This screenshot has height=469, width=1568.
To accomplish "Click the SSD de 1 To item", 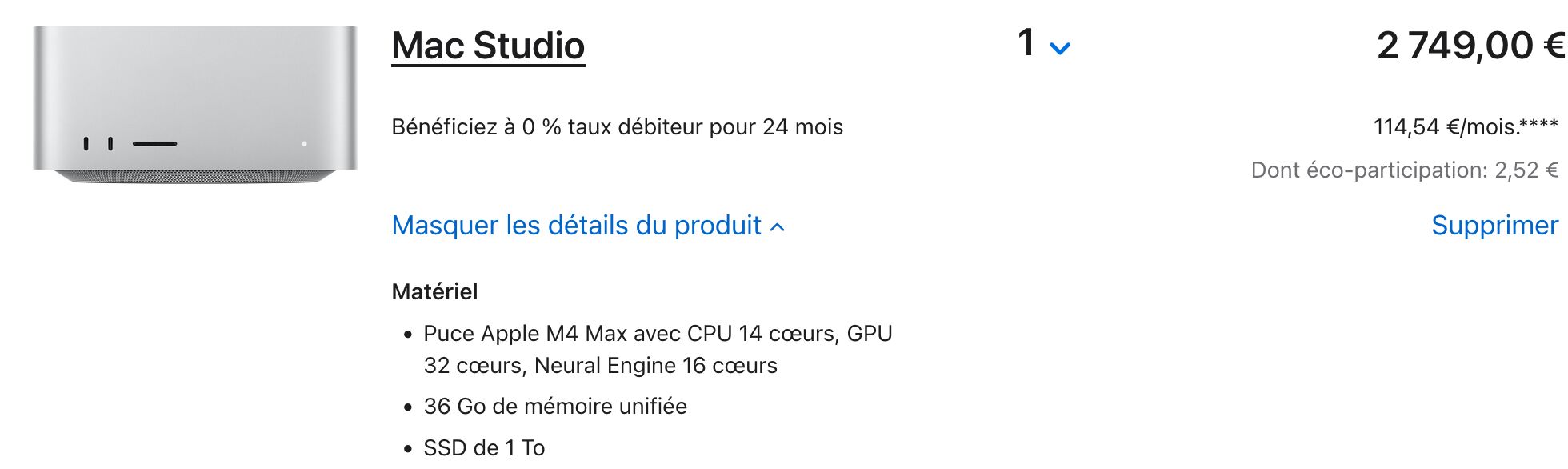I will click(484, 447).
